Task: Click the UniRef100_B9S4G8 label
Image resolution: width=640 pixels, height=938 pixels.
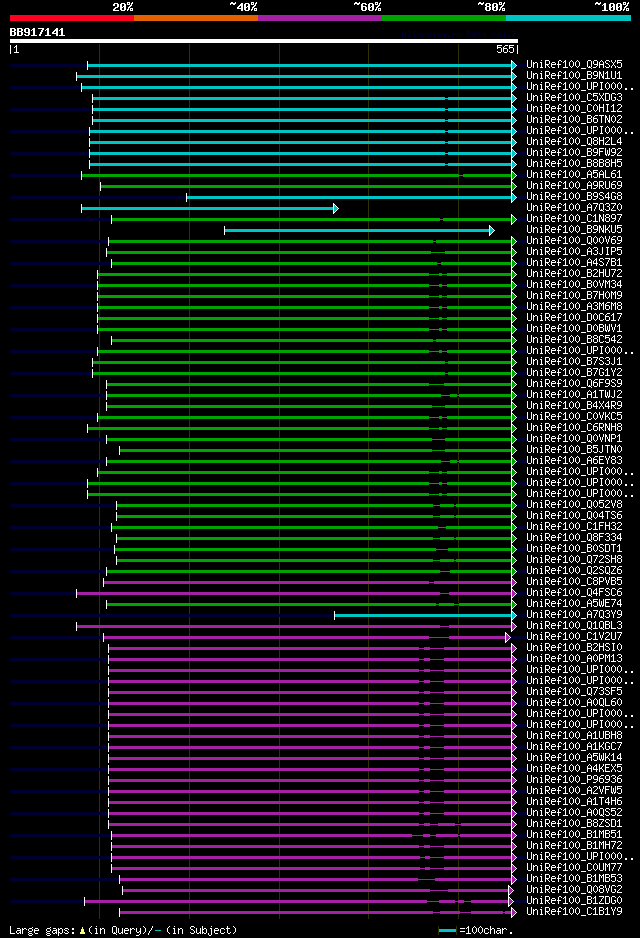Action: [574, 196]
